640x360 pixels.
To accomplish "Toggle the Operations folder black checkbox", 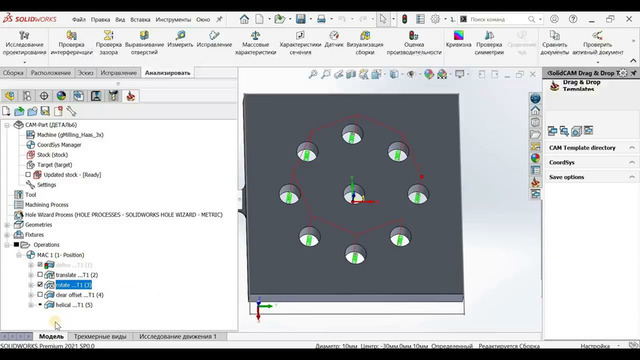I will coord(16,244).
